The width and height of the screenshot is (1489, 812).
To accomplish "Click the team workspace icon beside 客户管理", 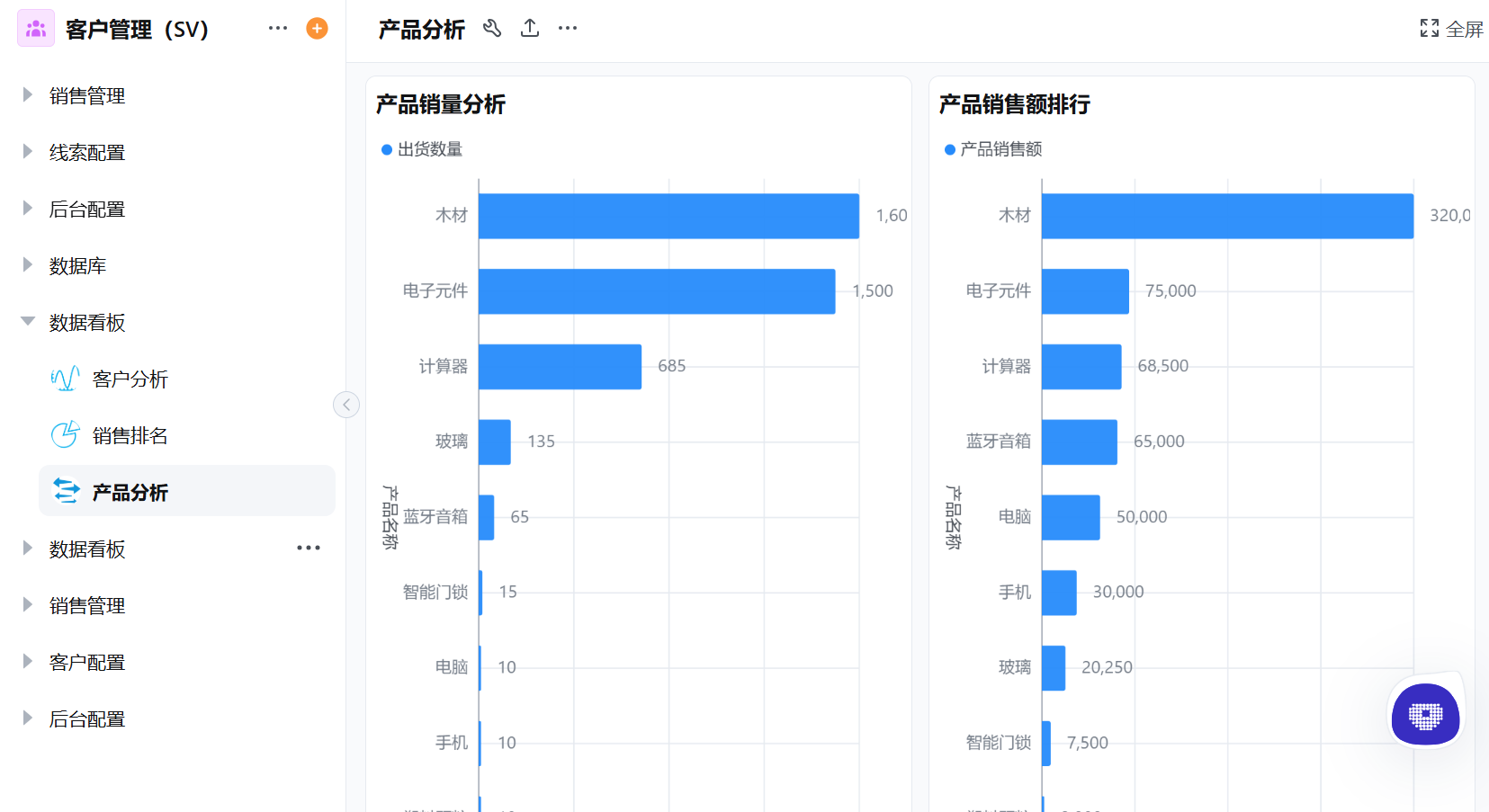I will pos(35,28).
